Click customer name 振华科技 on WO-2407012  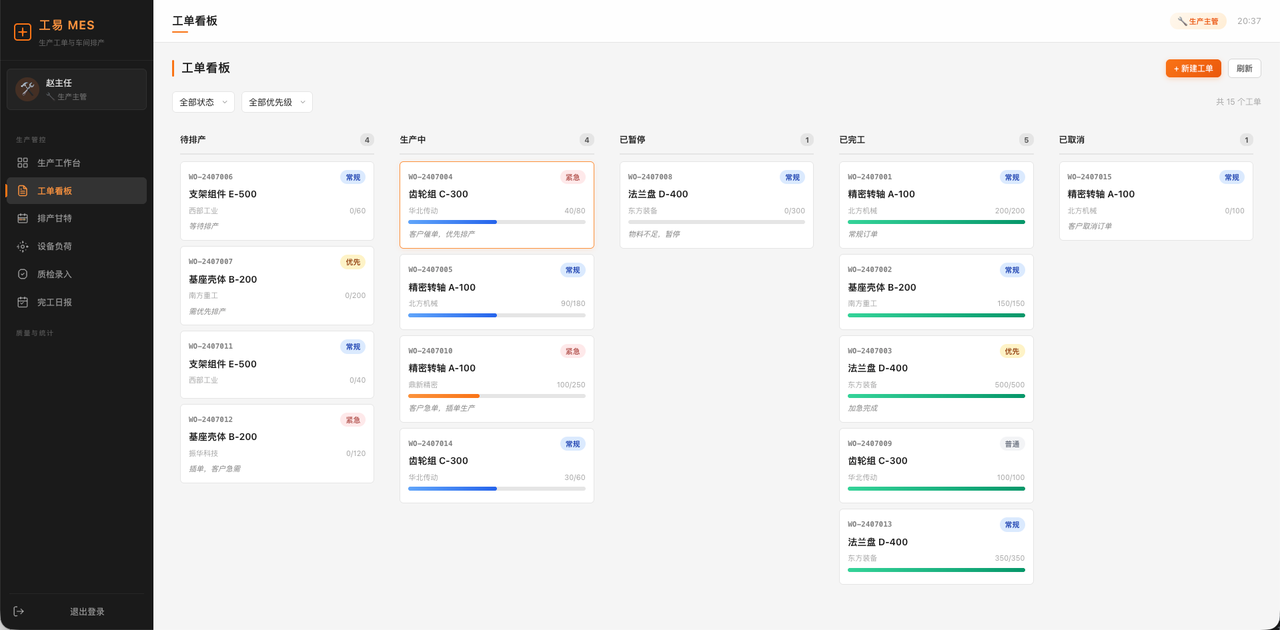click(203, 453)
